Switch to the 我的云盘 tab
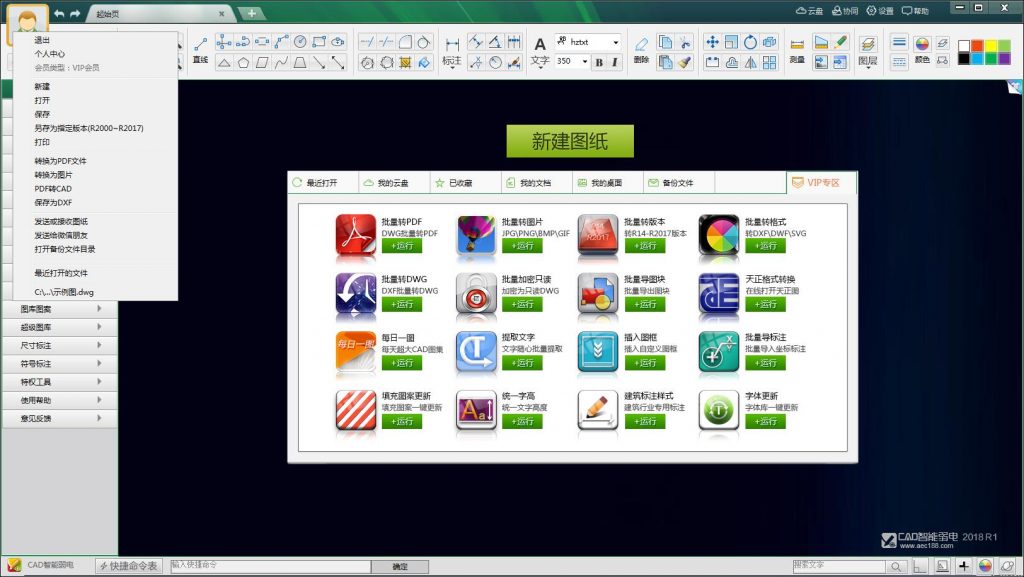Image resolution: width=1024 pixels, height=577 pixels. pyautogui.click(x=394, y=183)
